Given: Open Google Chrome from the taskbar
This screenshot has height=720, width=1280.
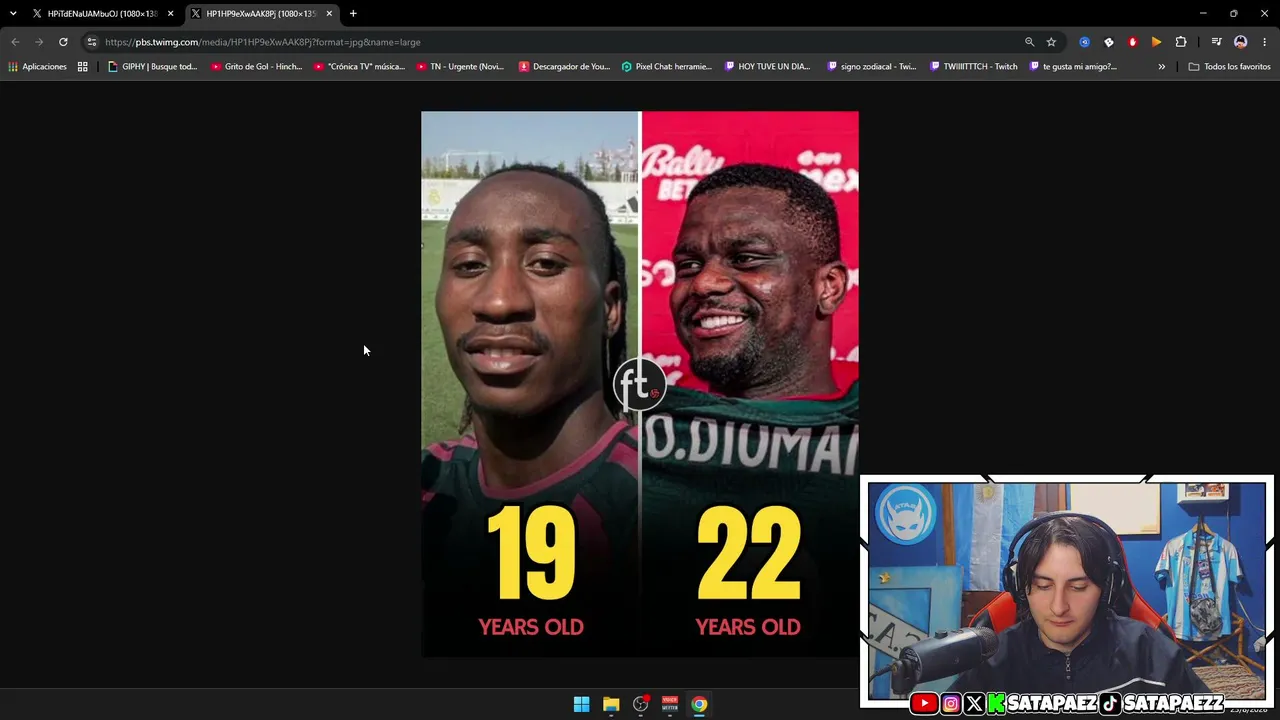Looking at the screenshot, I should [699, 704].
